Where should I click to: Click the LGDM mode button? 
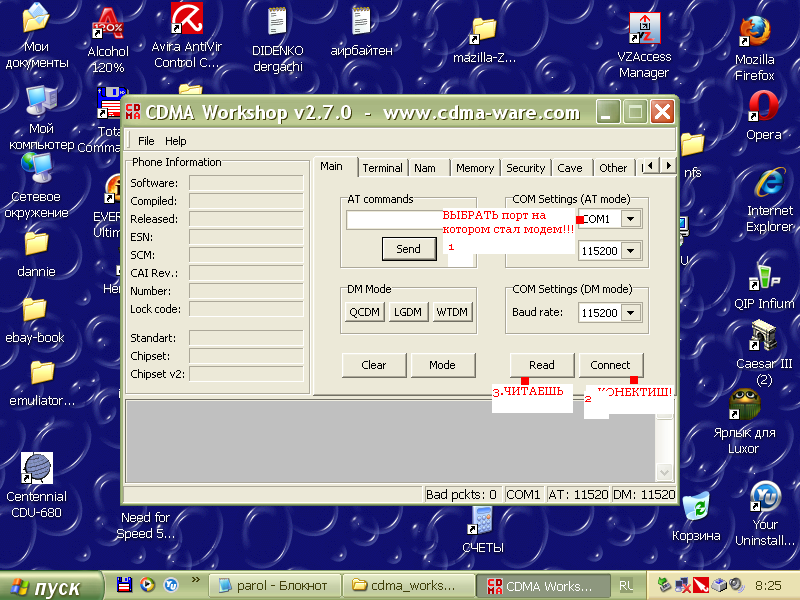[408, 312]
